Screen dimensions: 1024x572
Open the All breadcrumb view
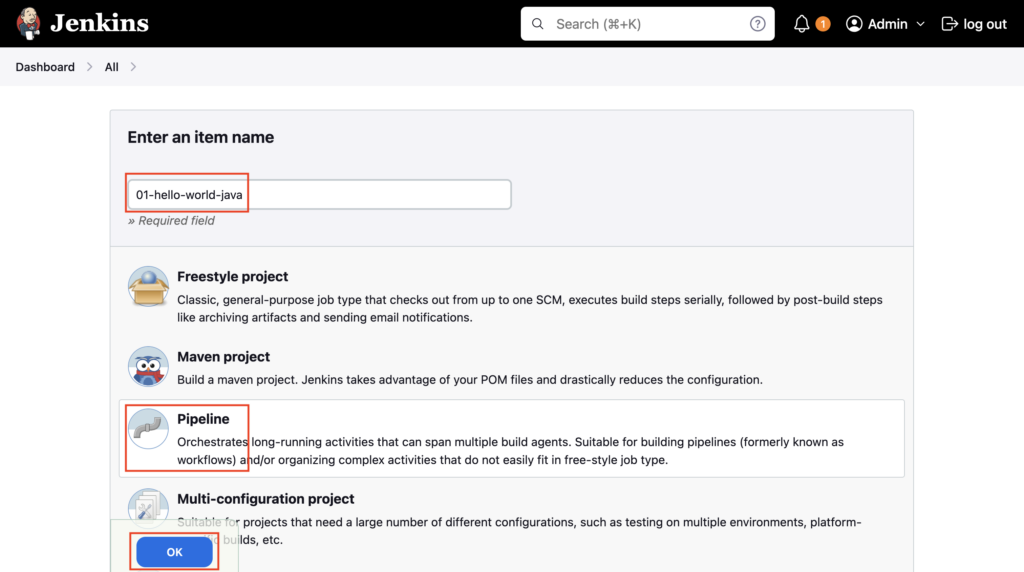point(112,67)
